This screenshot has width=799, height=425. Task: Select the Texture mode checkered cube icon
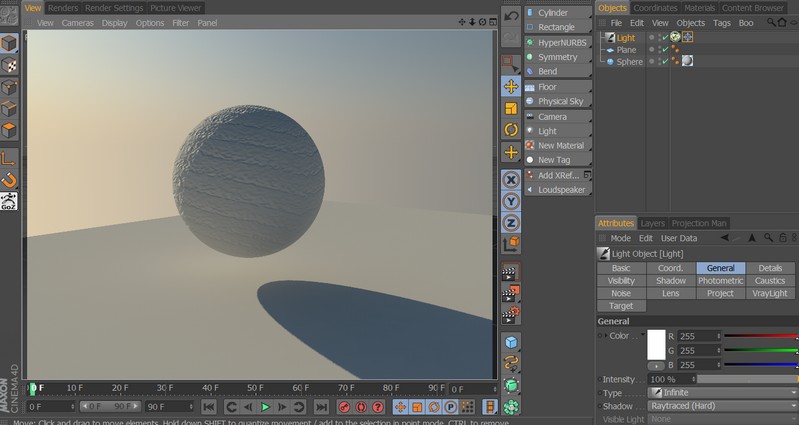9,65
